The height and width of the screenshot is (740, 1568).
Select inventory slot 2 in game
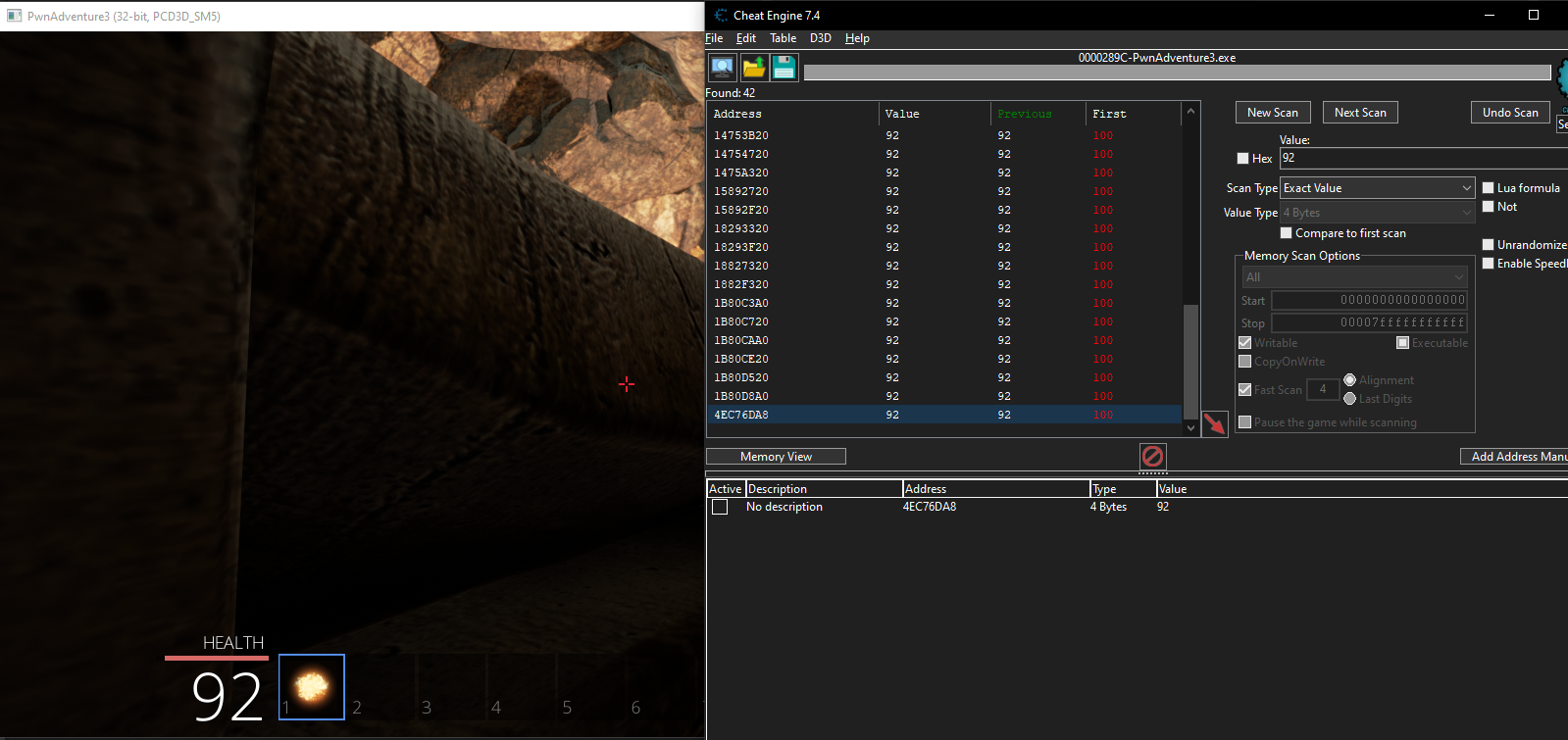pyautogui.click(x=381, y=687)
